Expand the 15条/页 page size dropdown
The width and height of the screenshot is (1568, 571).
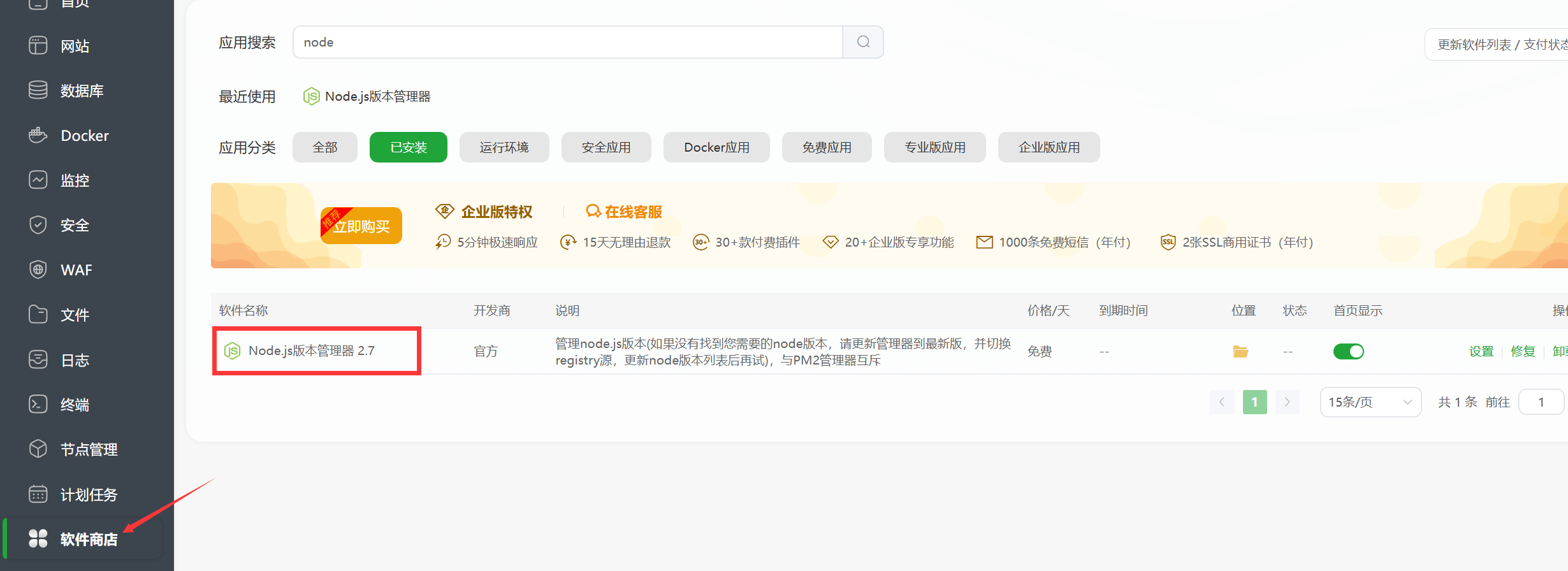1370,402
